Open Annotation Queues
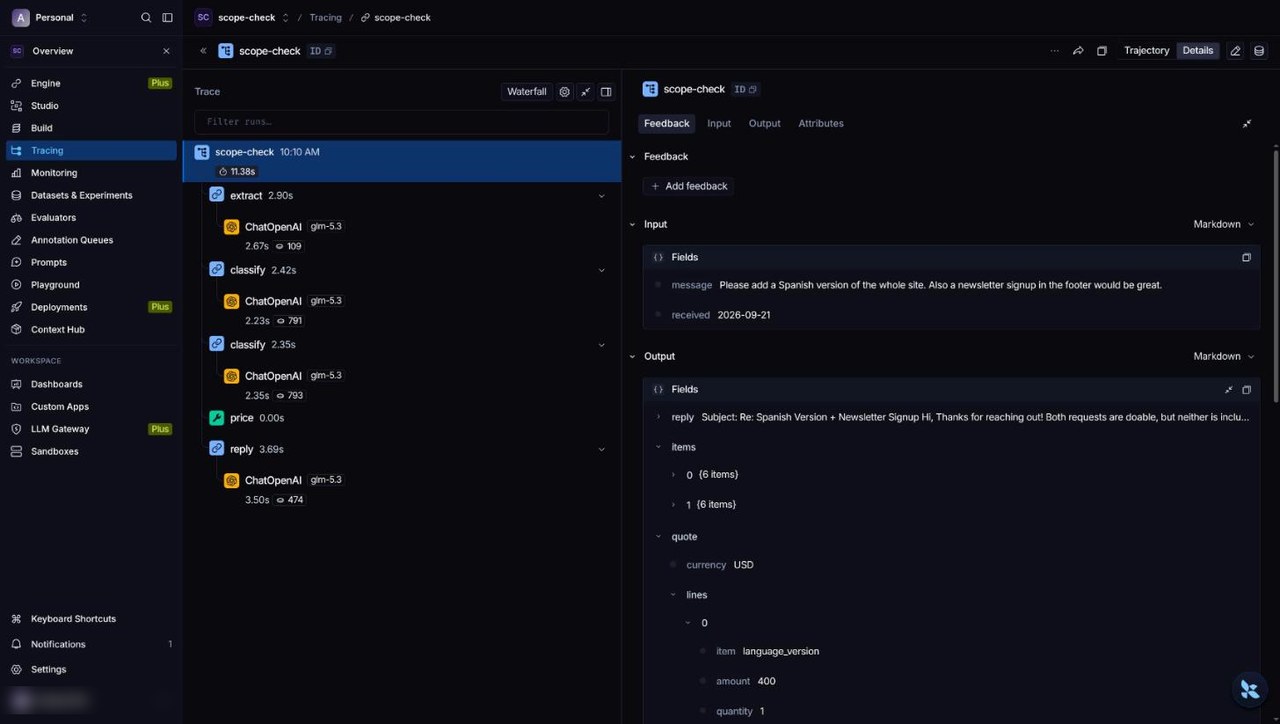 coord(91,240)
